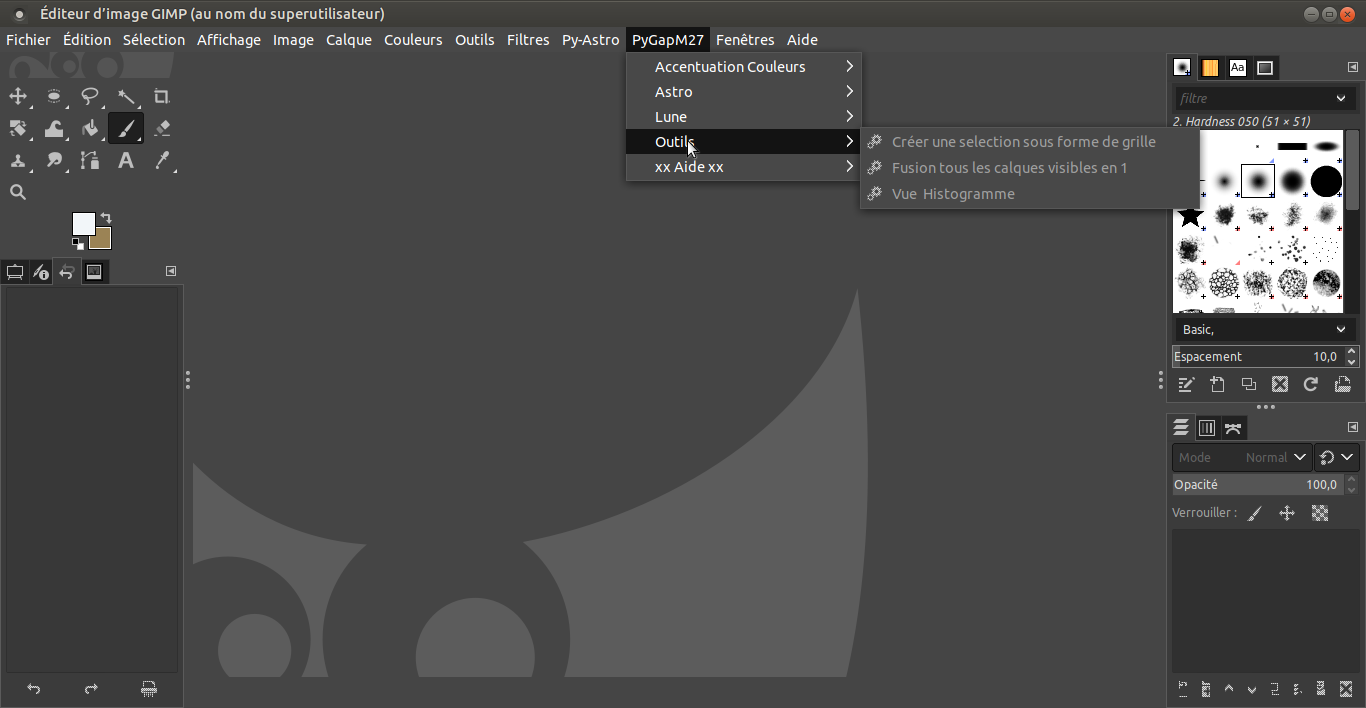Image resolution: width=1366 pixels, height=708 pixels.
Task: Click the undo arrow below left panel
Action: (33, 689)
